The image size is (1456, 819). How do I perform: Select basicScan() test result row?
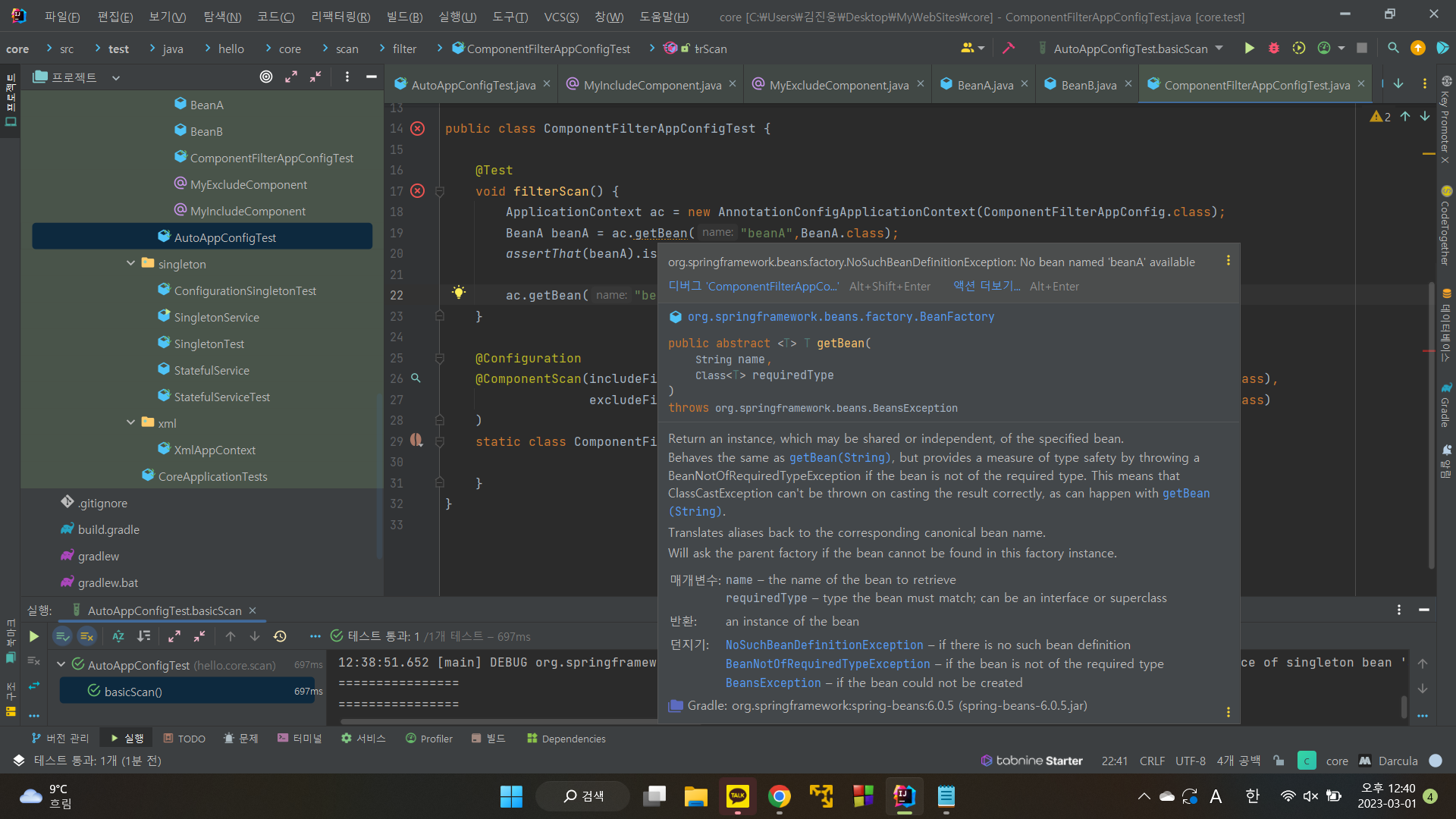point(187,691)
